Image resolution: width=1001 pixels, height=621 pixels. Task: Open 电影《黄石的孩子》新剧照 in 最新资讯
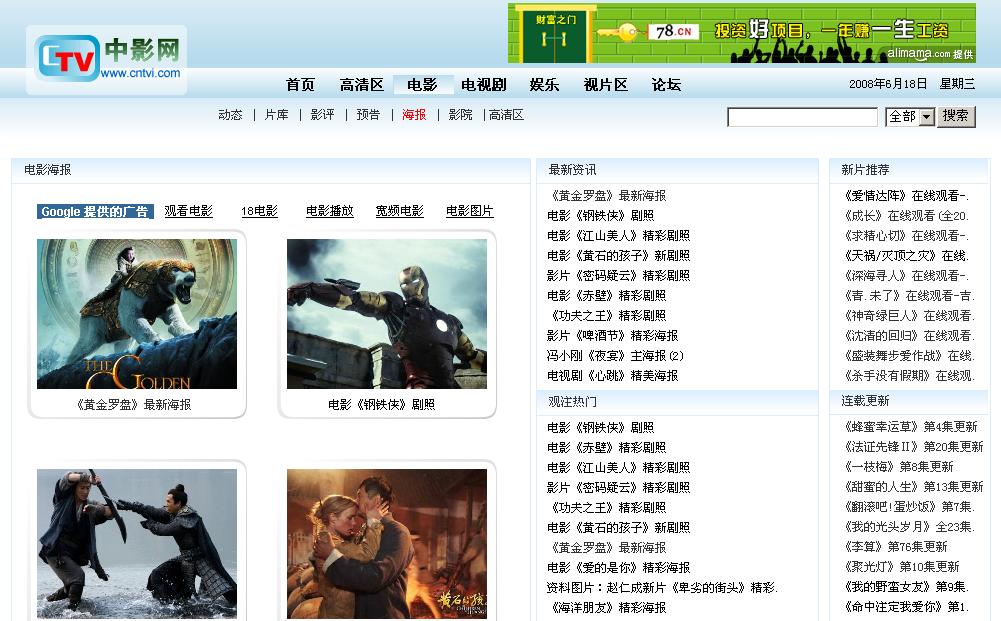click(618, 255)
